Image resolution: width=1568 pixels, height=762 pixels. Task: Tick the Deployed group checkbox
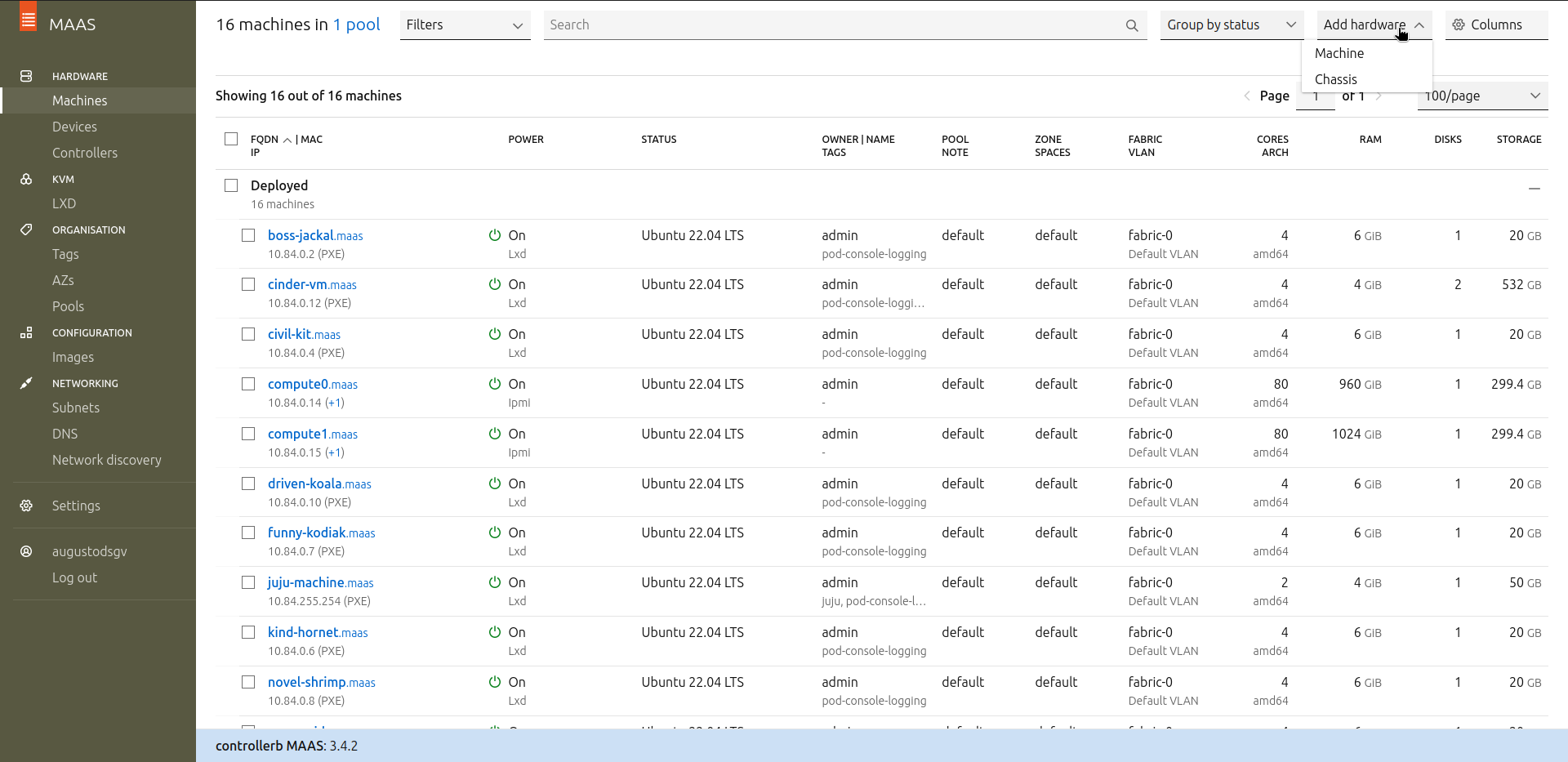(231, 185)
